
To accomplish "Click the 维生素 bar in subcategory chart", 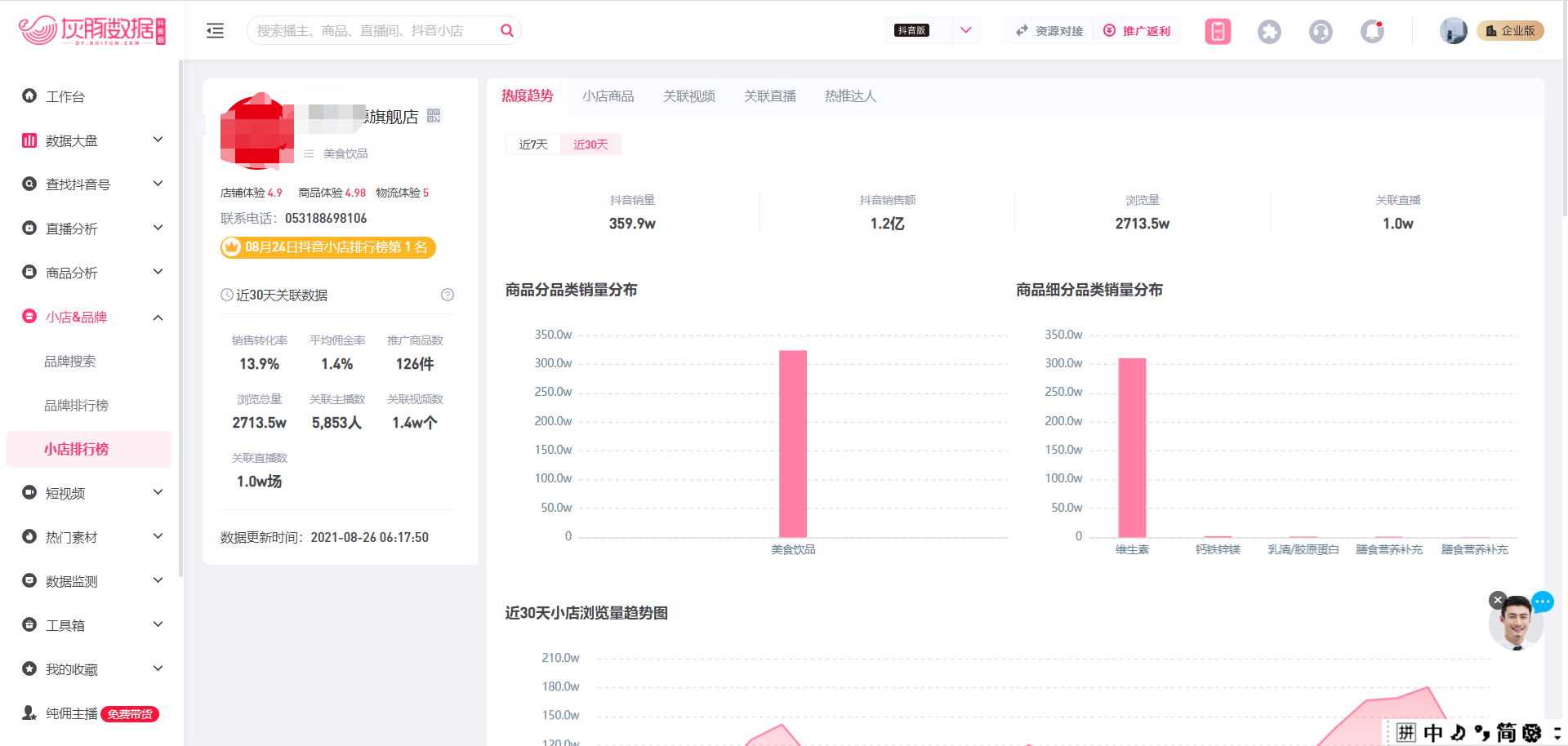I will [x=1132, y=447].
